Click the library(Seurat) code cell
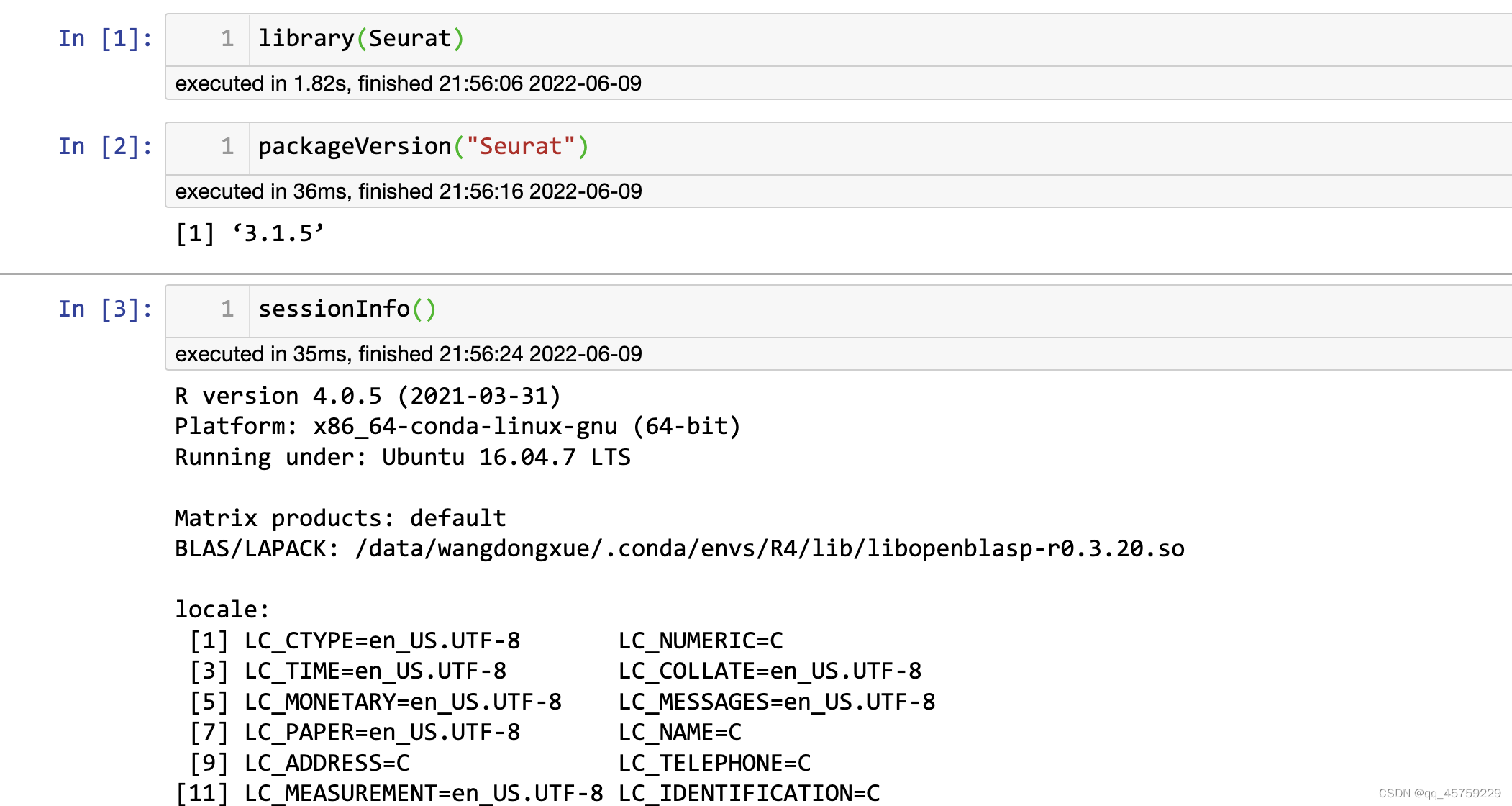This screenshot has height=806, width=1512. (x=838, y=40)
